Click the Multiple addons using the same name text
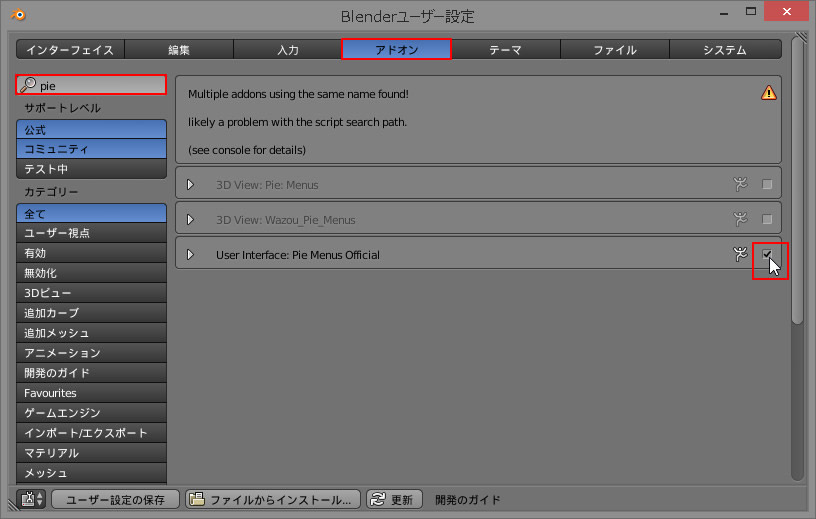This screenshot has width=816, height=519. click(x=298, y=94)
